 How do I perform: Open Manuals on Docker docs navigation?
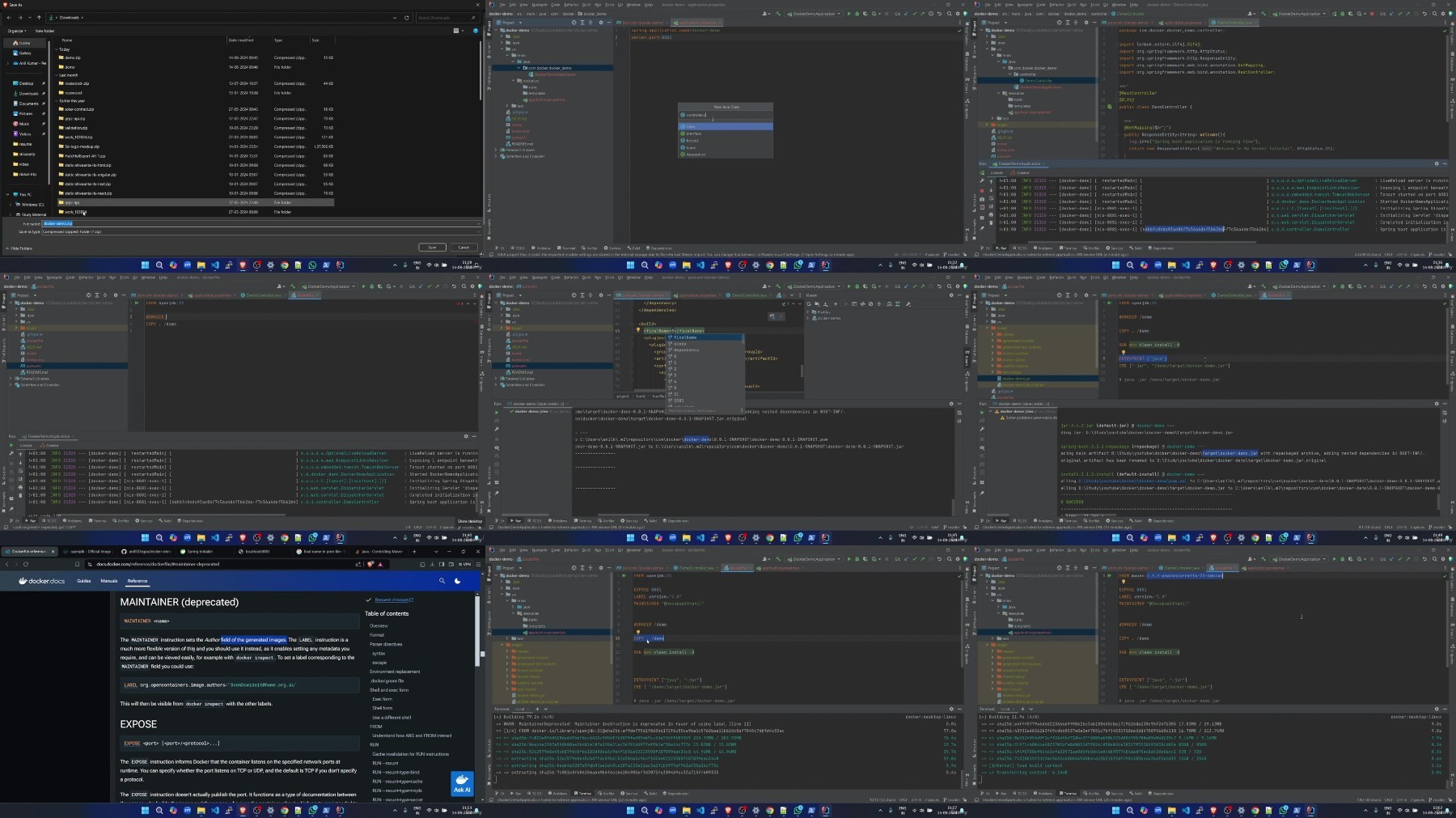click(109, 581)
